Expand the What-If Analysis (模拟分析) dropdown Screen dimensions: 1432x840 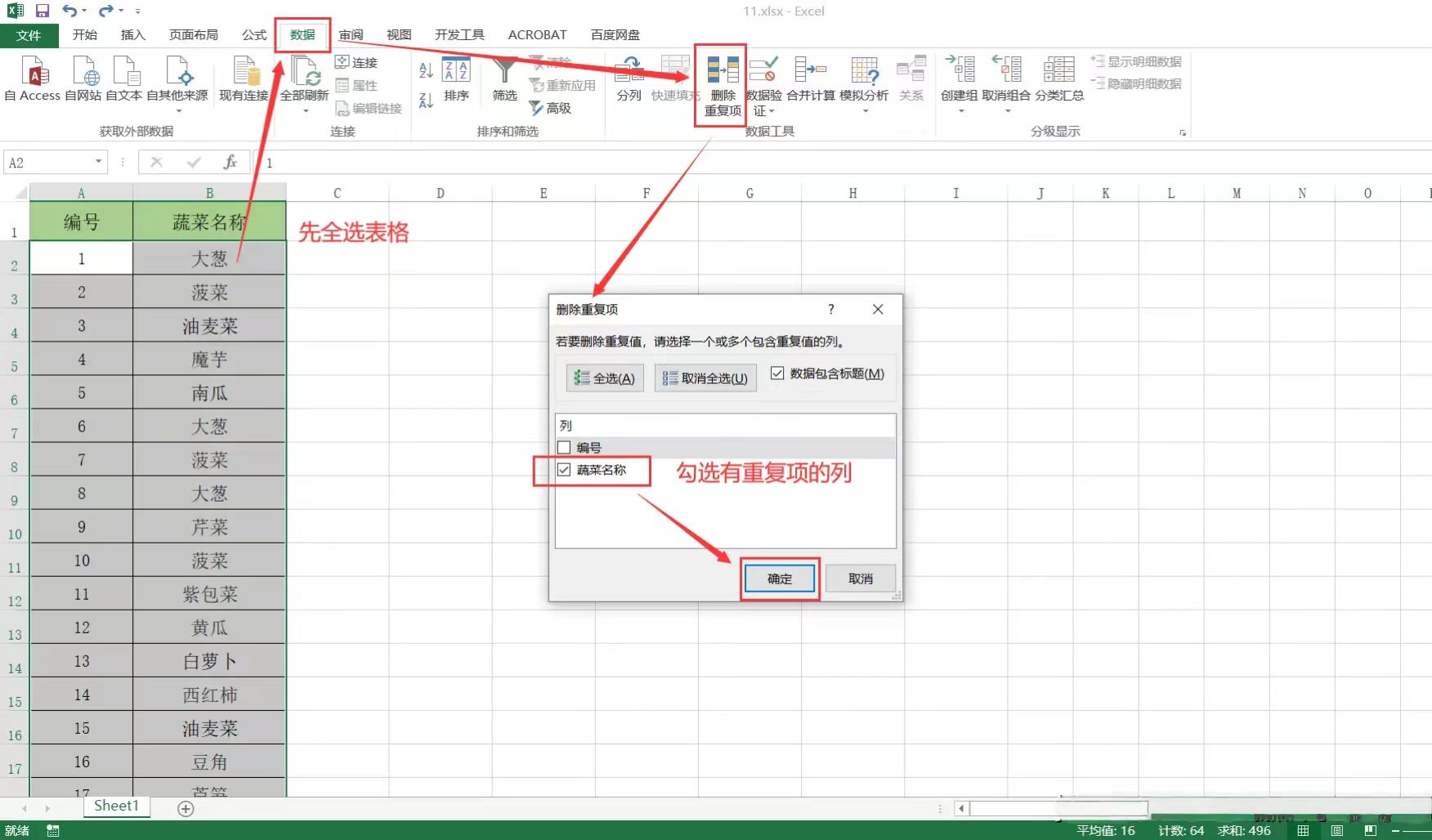point(864,109)
